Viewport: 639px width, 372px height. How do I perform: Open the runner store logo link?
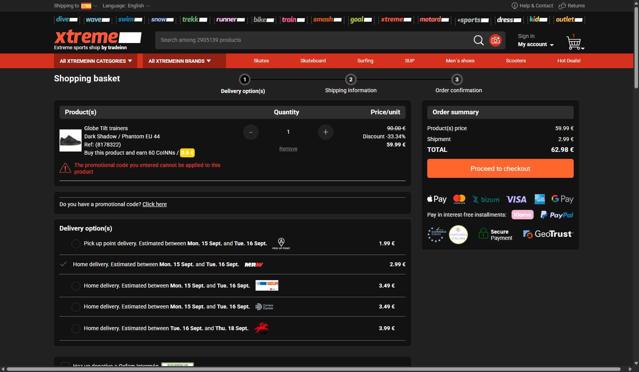coord(230,19)
